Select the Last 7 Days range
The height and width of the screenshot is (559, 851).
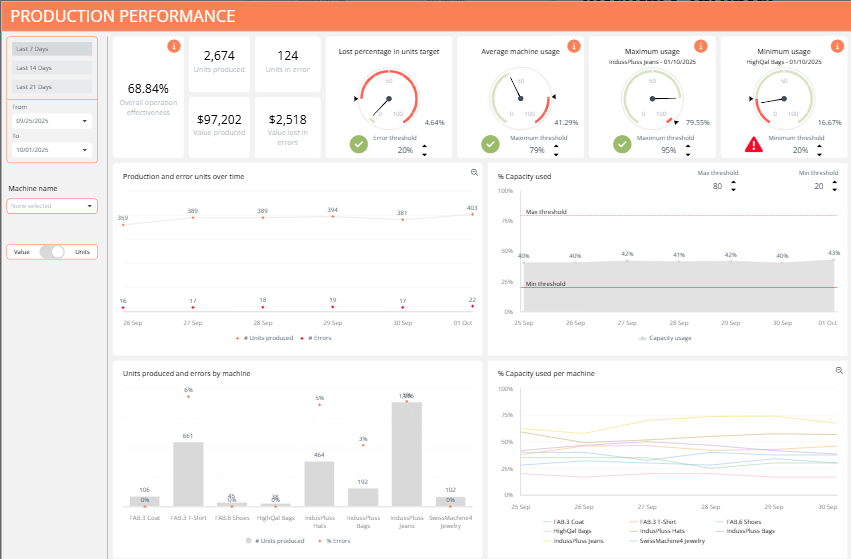tap(52, 48)
